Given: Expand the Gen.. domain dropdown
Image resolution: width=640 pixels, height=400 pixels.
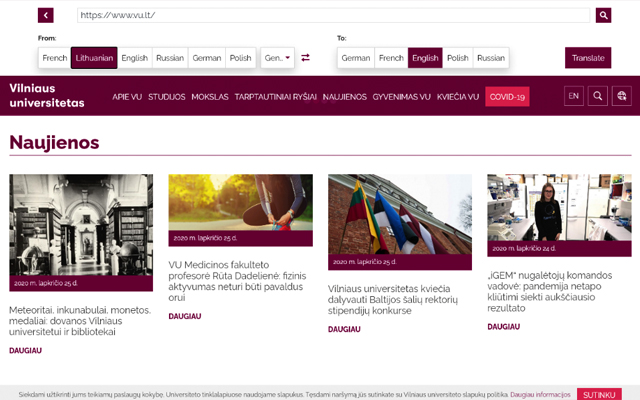Looking at the screenshot, I should (278, 58).
